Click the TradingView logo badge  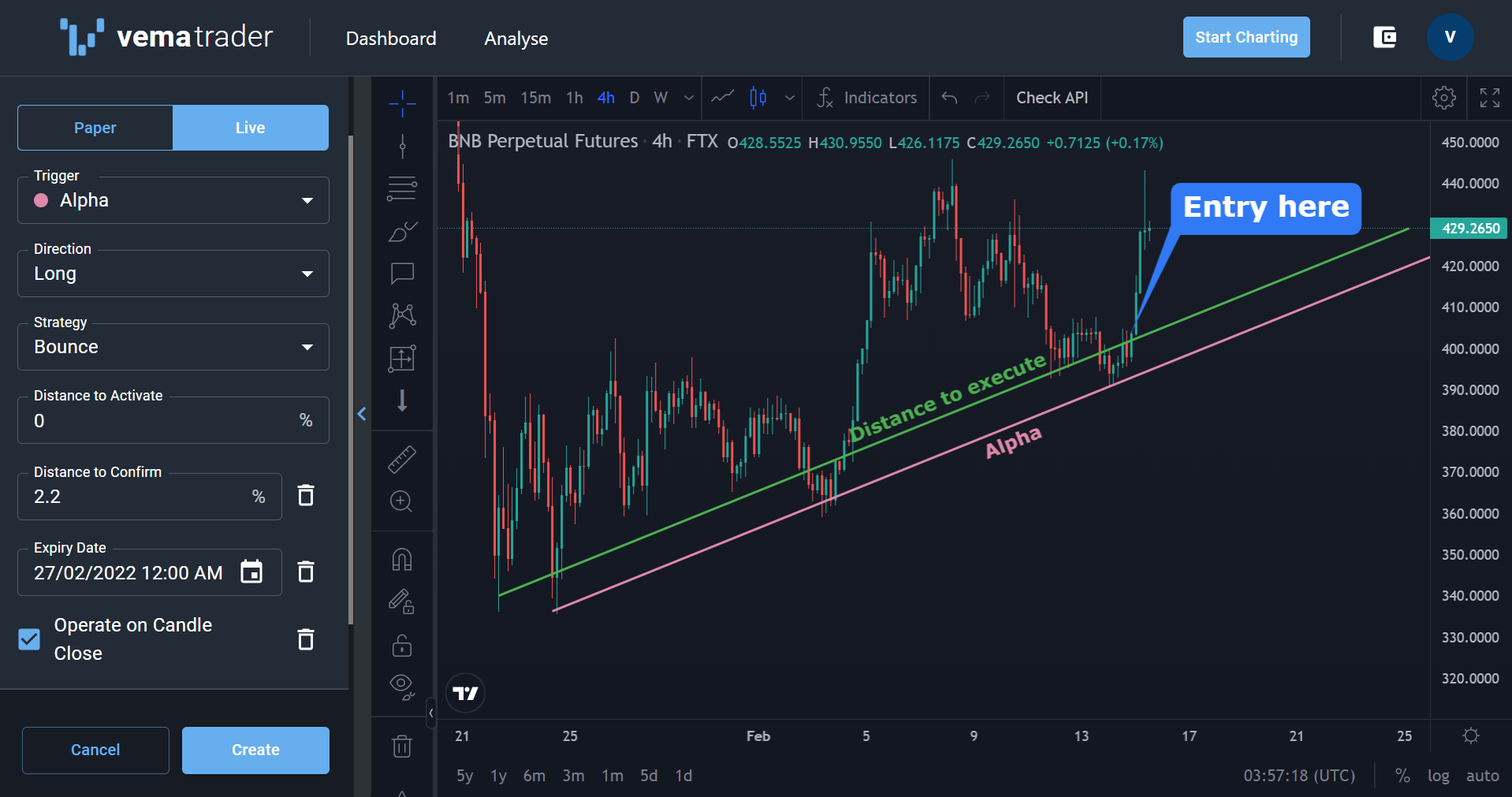(466, 694)
